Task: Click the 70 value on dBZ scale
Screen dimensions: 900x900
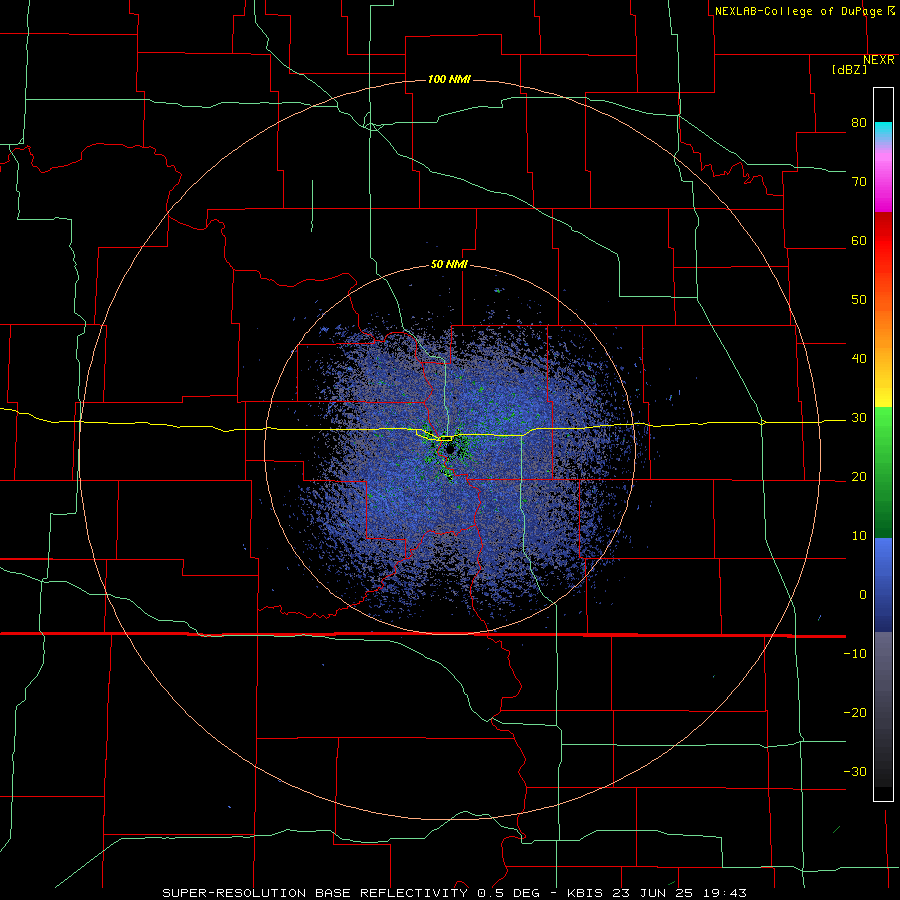Action: pos(859,182)
